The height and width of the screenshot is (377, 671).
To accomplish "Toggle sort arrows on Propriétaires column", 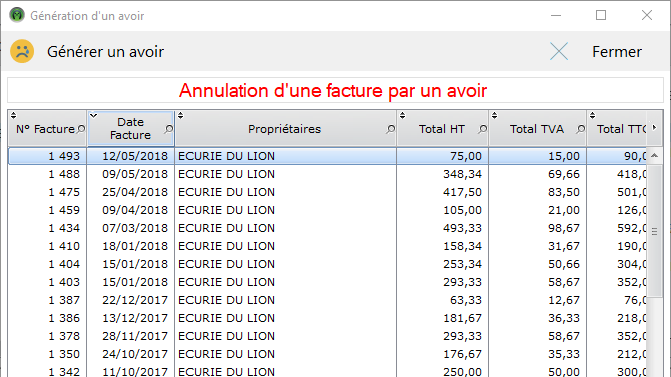I will (181, 115).
